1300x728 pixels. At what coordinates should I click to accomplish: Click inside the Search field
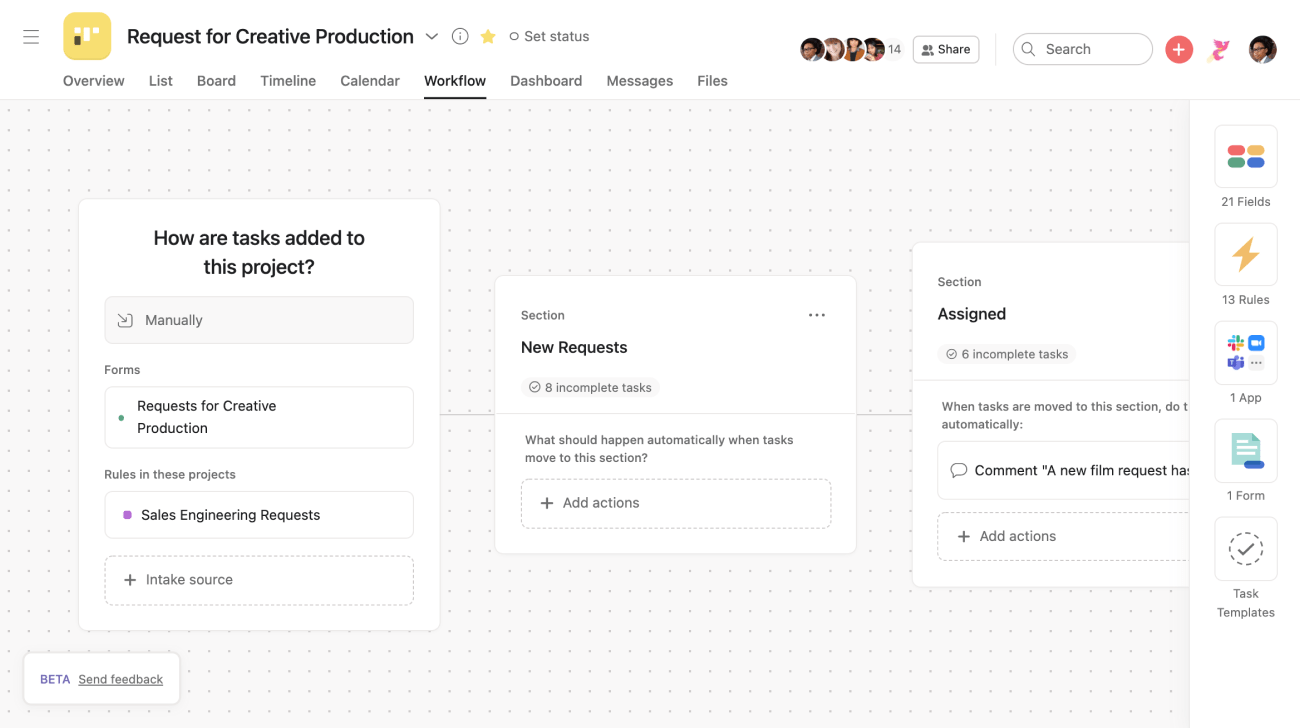[1082, 48]
